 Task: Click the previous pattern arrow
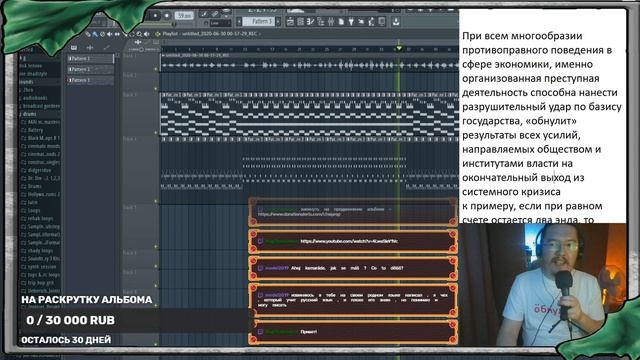point(239,21)
